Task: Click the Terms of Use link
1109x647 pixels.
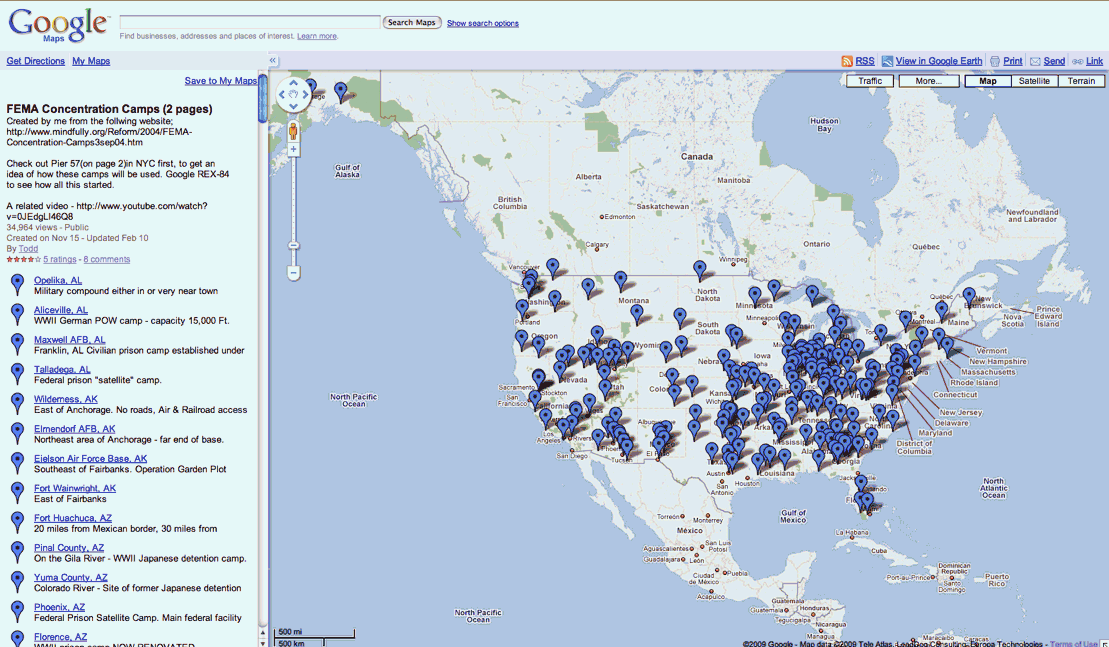Action: pyautogui.click(x=1074, y=643)
